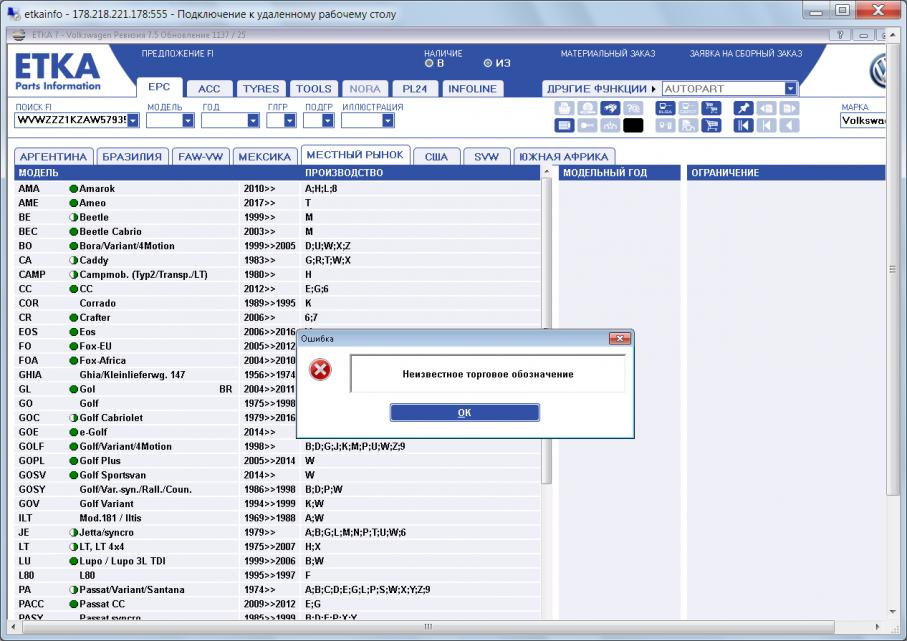Expand the ИЛЛЮСТРАЦИЯ dropdown
The image size is (907, 641).
coord(388,120)
